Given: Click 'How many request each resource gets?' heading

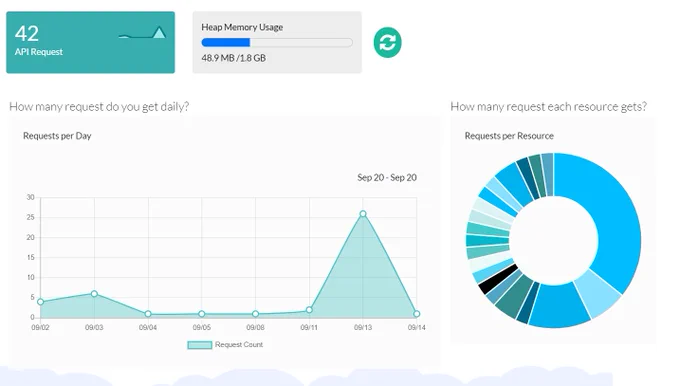Looking at the screenshot, I should pos(549,107).
